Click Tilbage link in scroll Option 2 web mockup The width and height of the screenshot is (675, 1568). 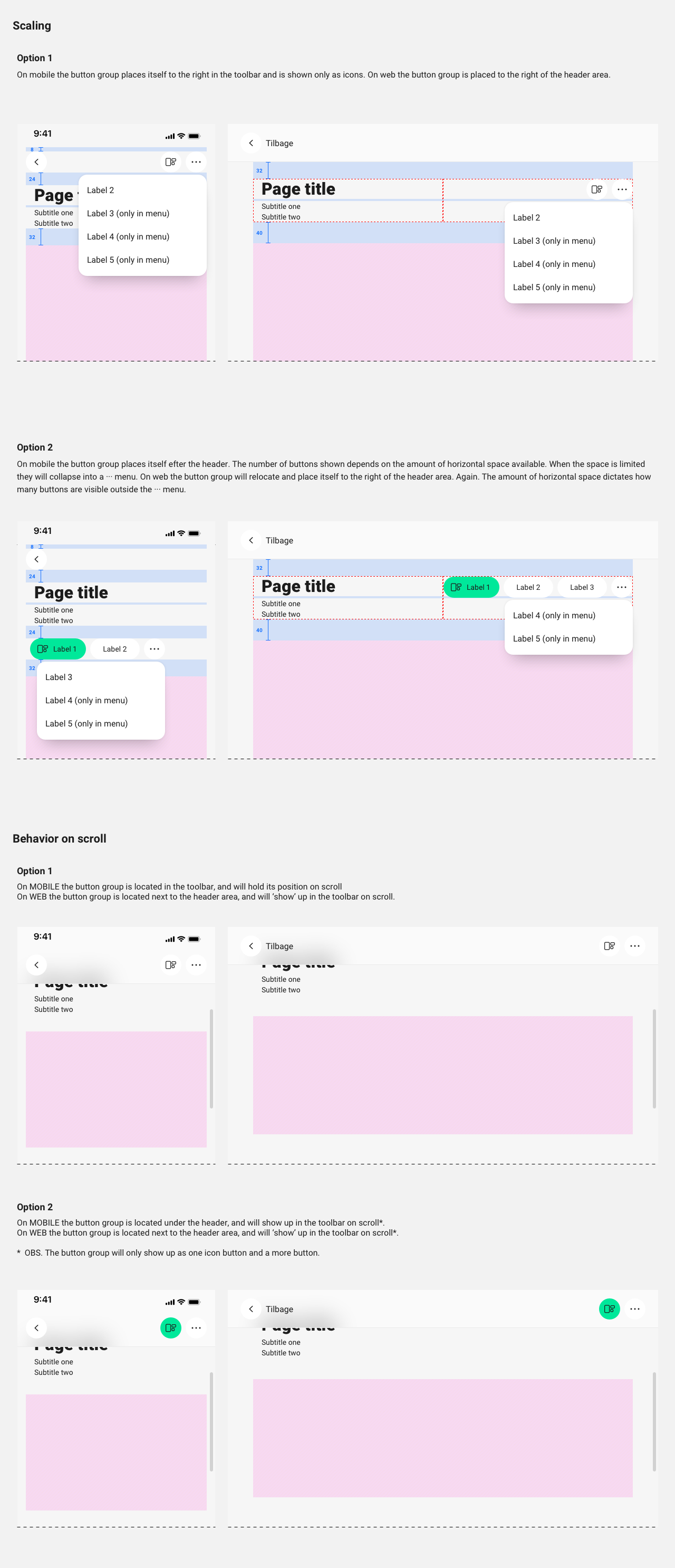(x=279, y=1309)
